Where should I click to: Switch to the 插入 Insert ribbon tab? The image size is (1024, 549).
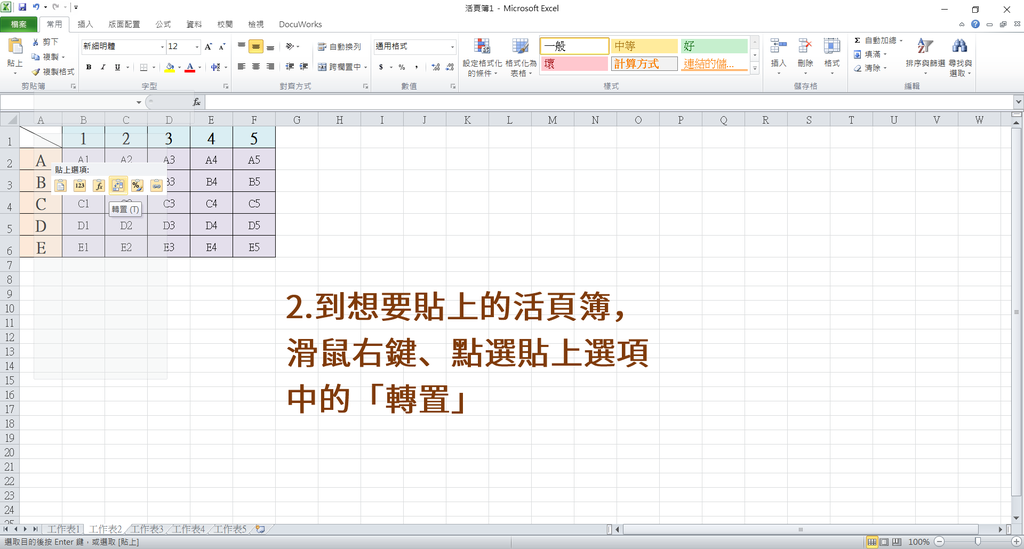click(x=86, y=24)
